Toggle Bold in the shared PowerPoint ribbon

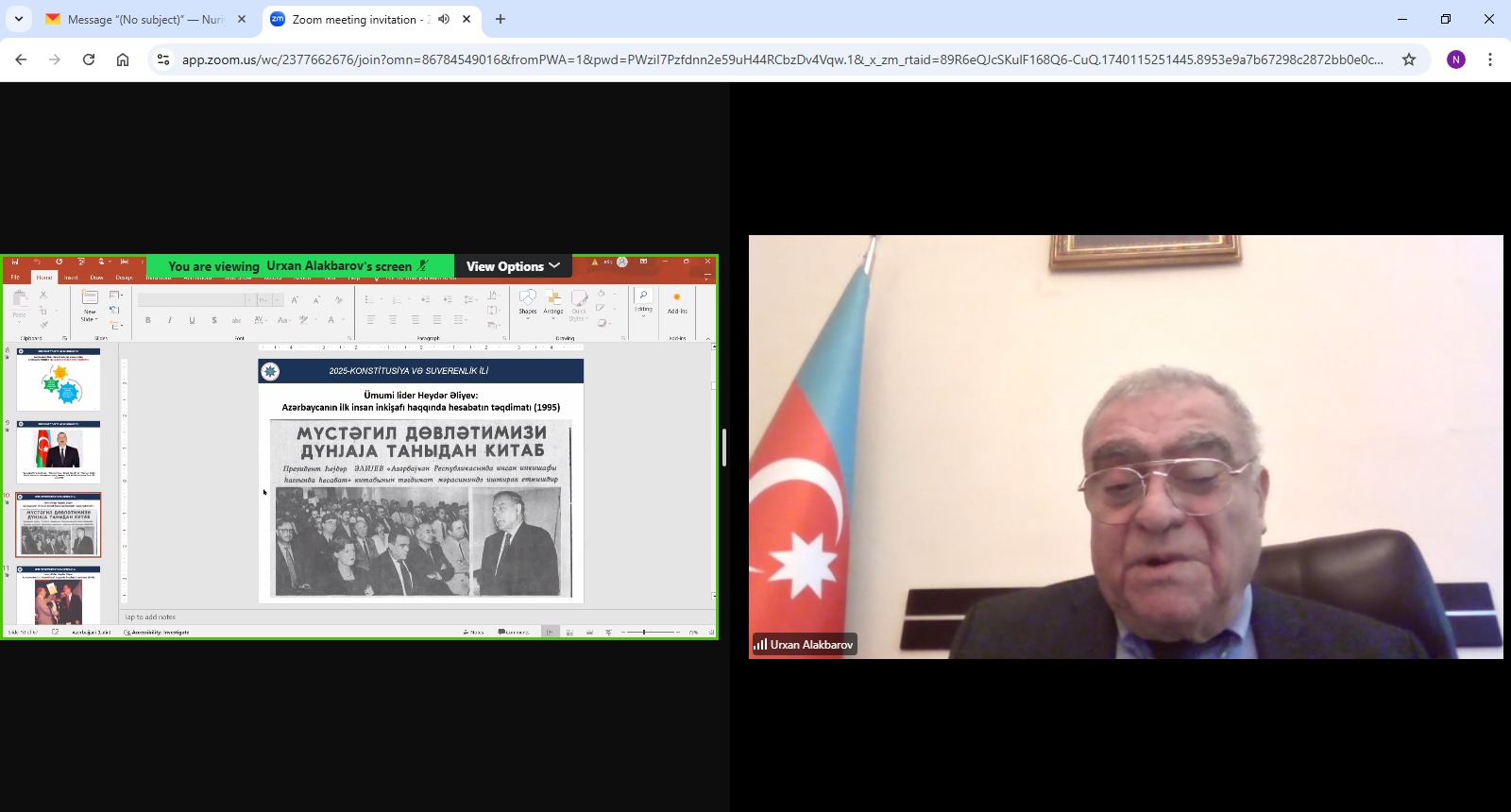pos(148,320)
